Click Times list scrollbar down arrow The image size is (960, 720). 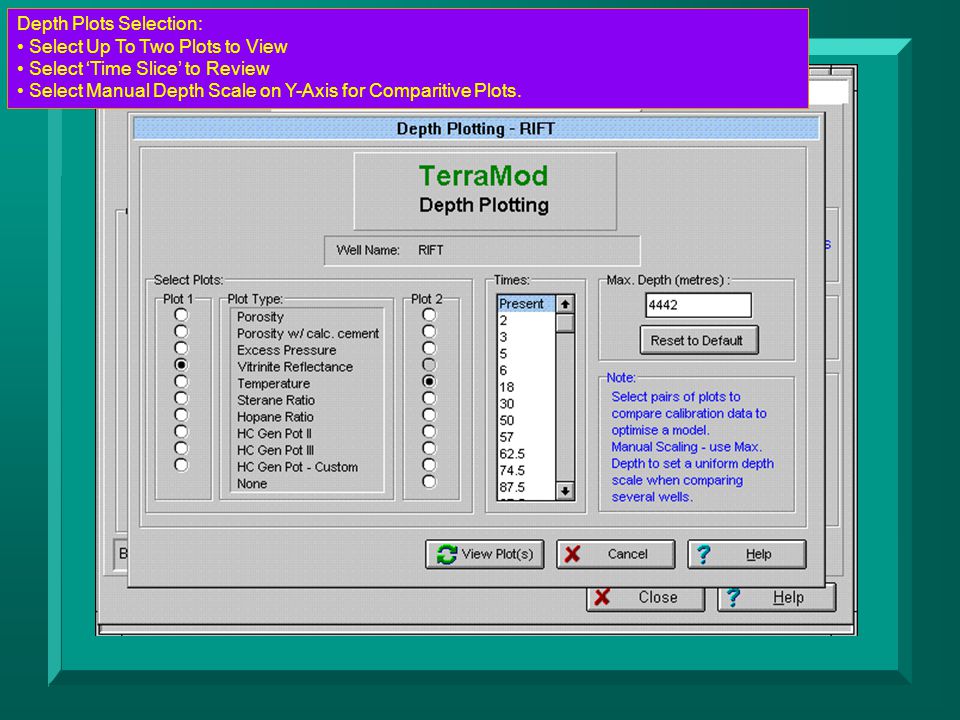click(565, 490)
